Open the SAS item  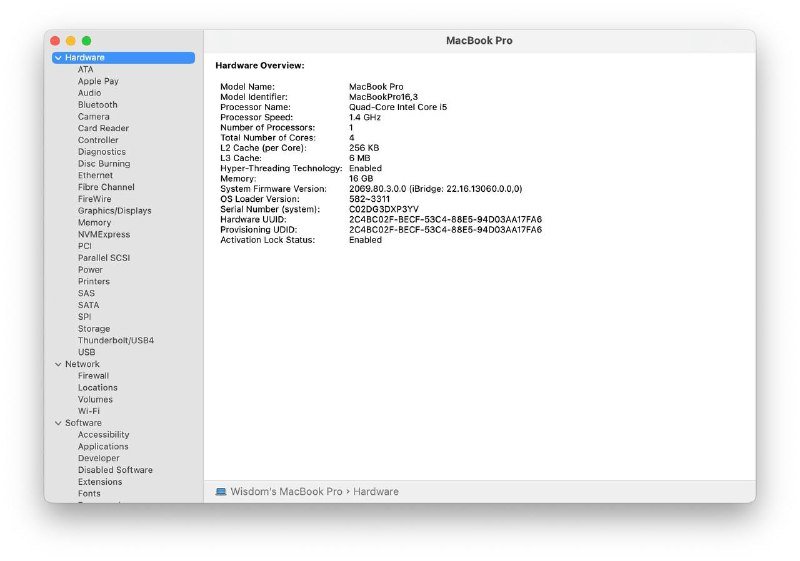coord(86,293)
